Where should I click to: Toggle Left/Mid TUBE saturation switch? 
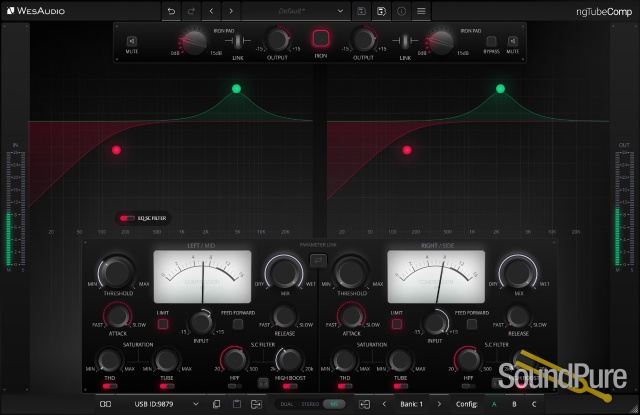[x=167, y=386]
